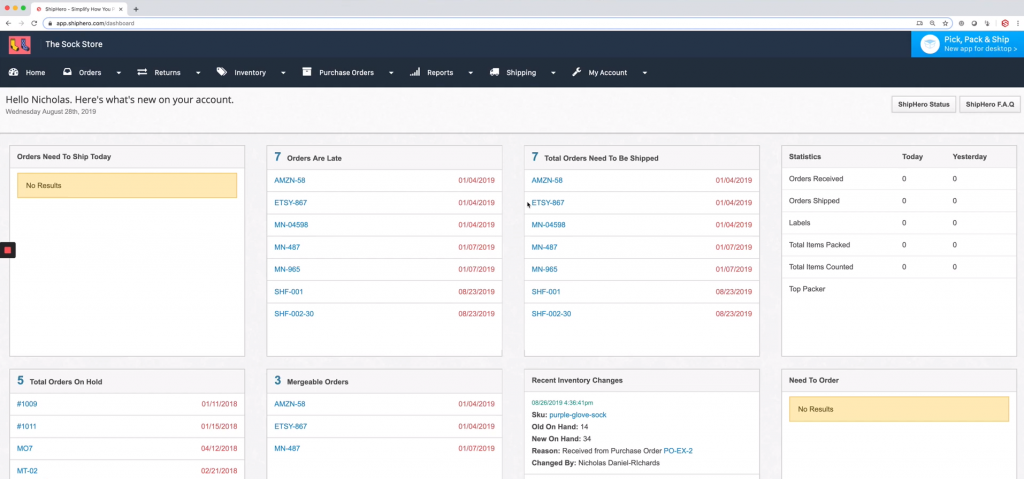
Task: Open AMZN-58 in Orders Are Late
Action: pyautogui.click(x=290, y=180)
